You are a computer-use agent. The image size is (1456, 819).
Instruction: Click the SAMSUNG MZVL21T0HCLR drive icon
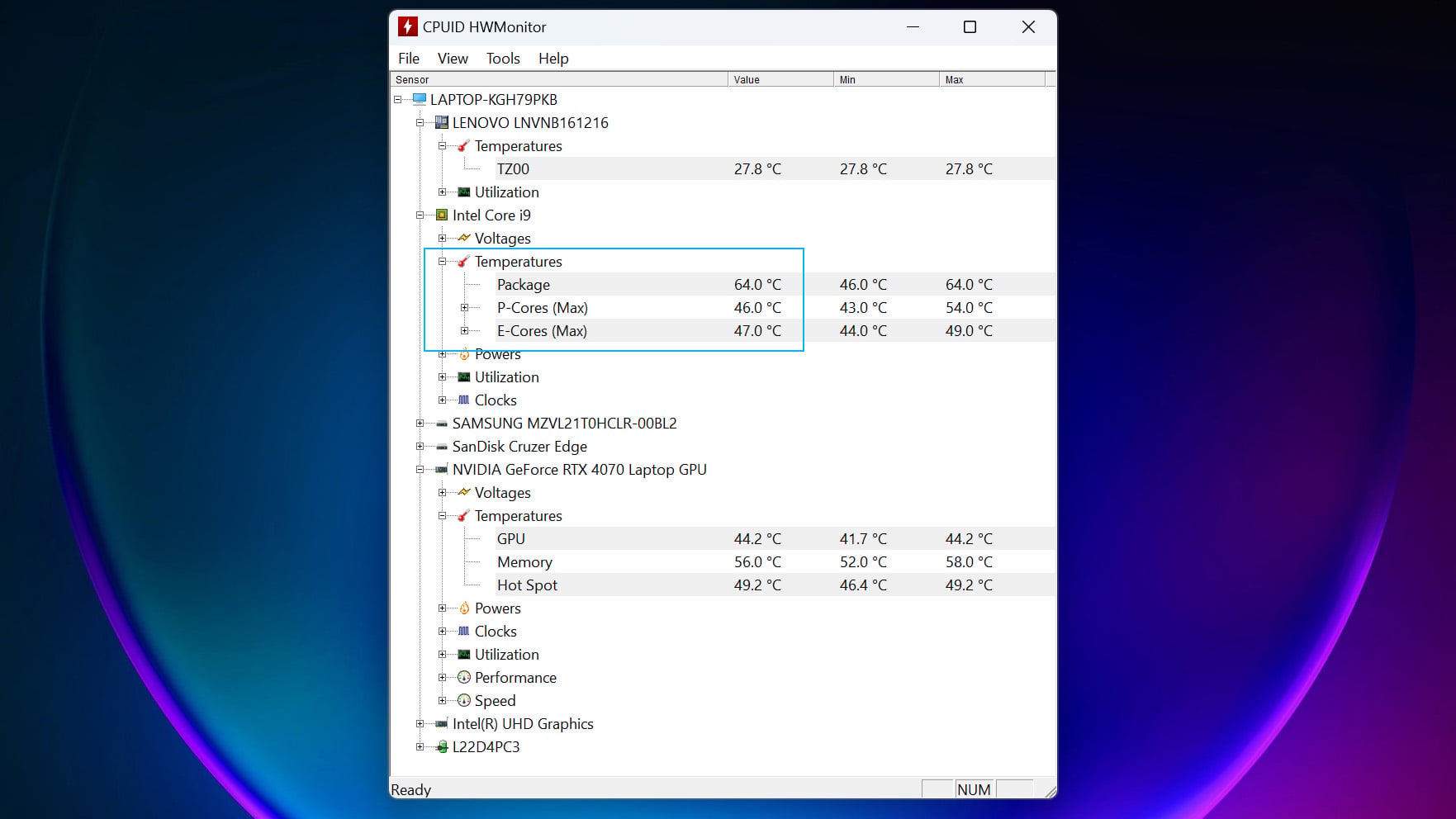[x=442, y=423]
